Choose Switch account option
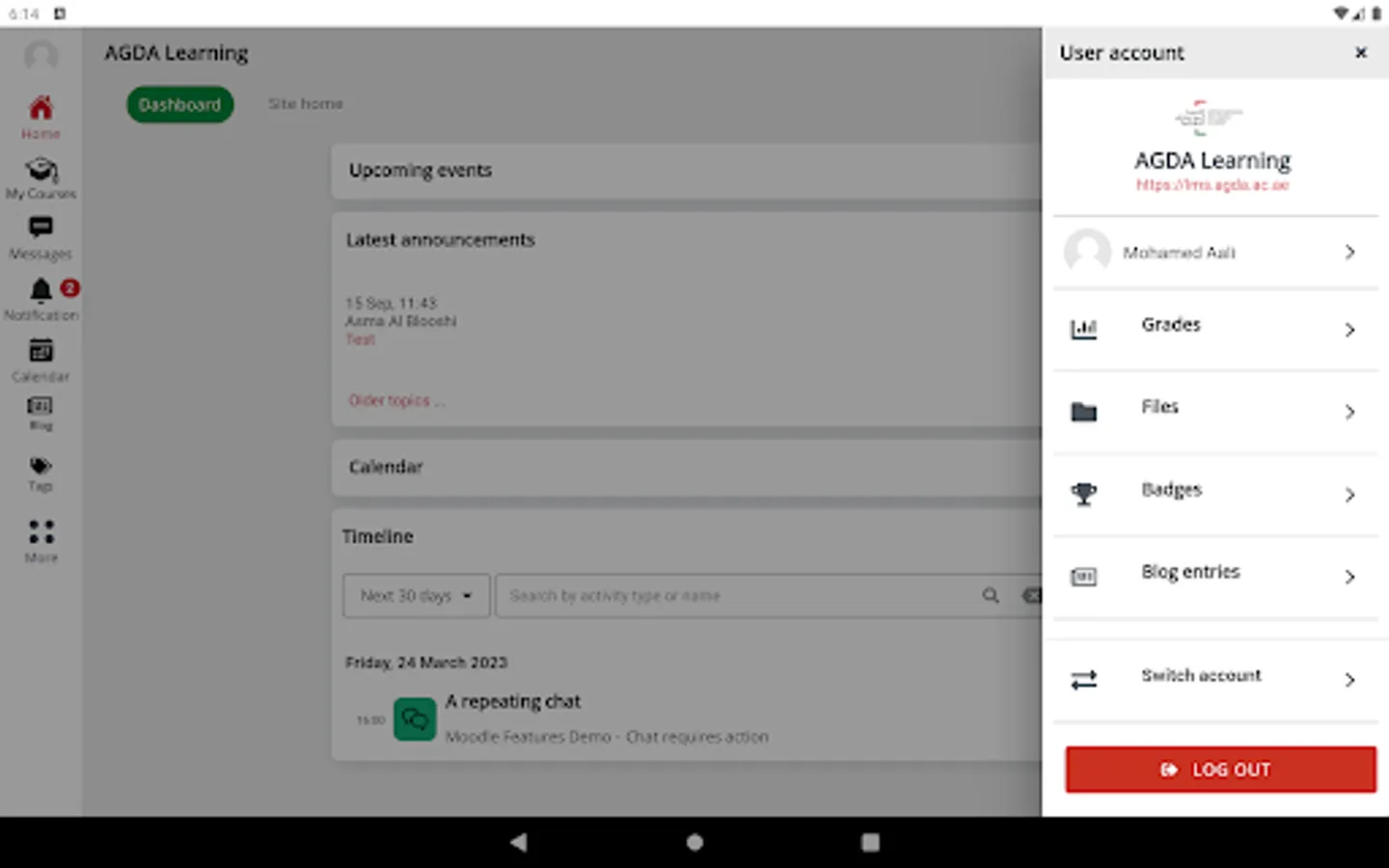Screen dimensions: 1389x868 coord(1215,680)
